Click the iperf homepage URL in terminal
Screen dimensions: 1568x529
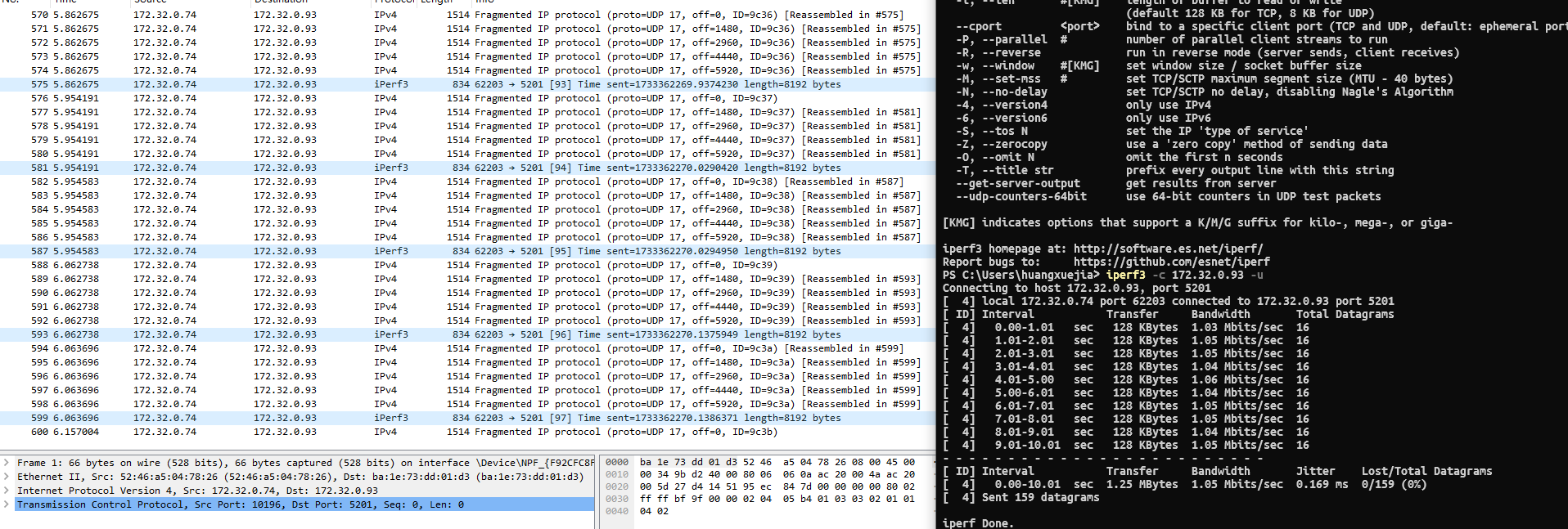coord(1168,249)
